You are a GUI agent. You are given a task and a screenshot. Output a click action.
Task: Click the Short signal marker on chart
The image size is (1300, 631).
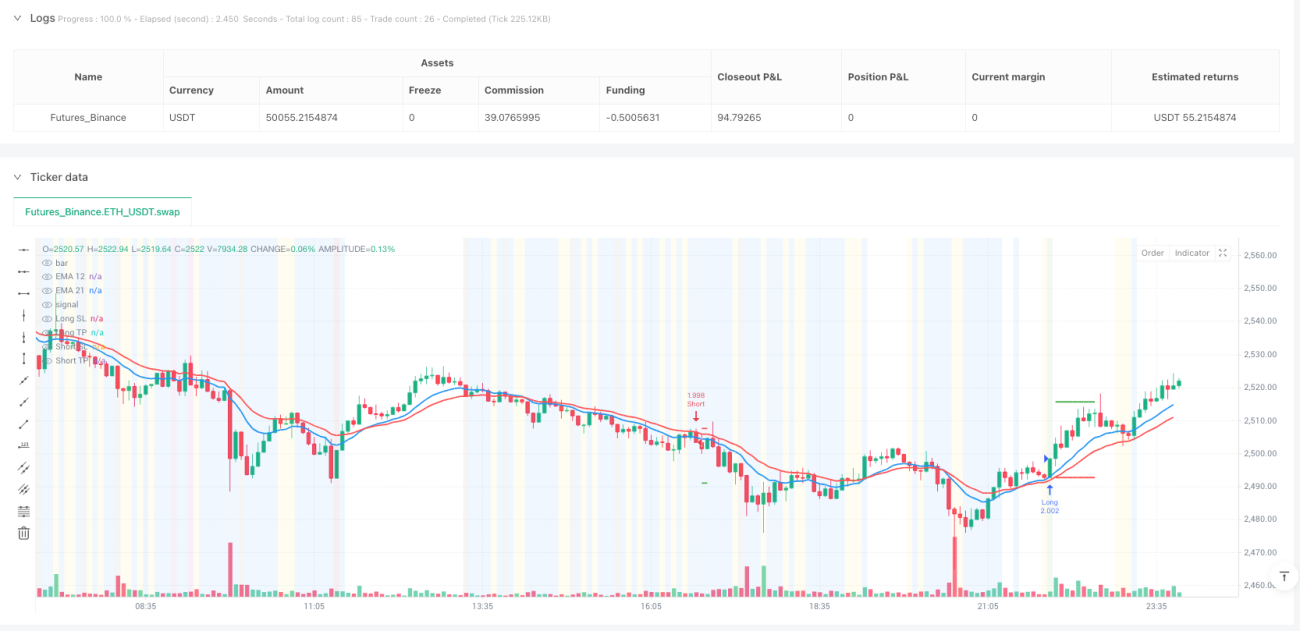click(x=696, y=406)
